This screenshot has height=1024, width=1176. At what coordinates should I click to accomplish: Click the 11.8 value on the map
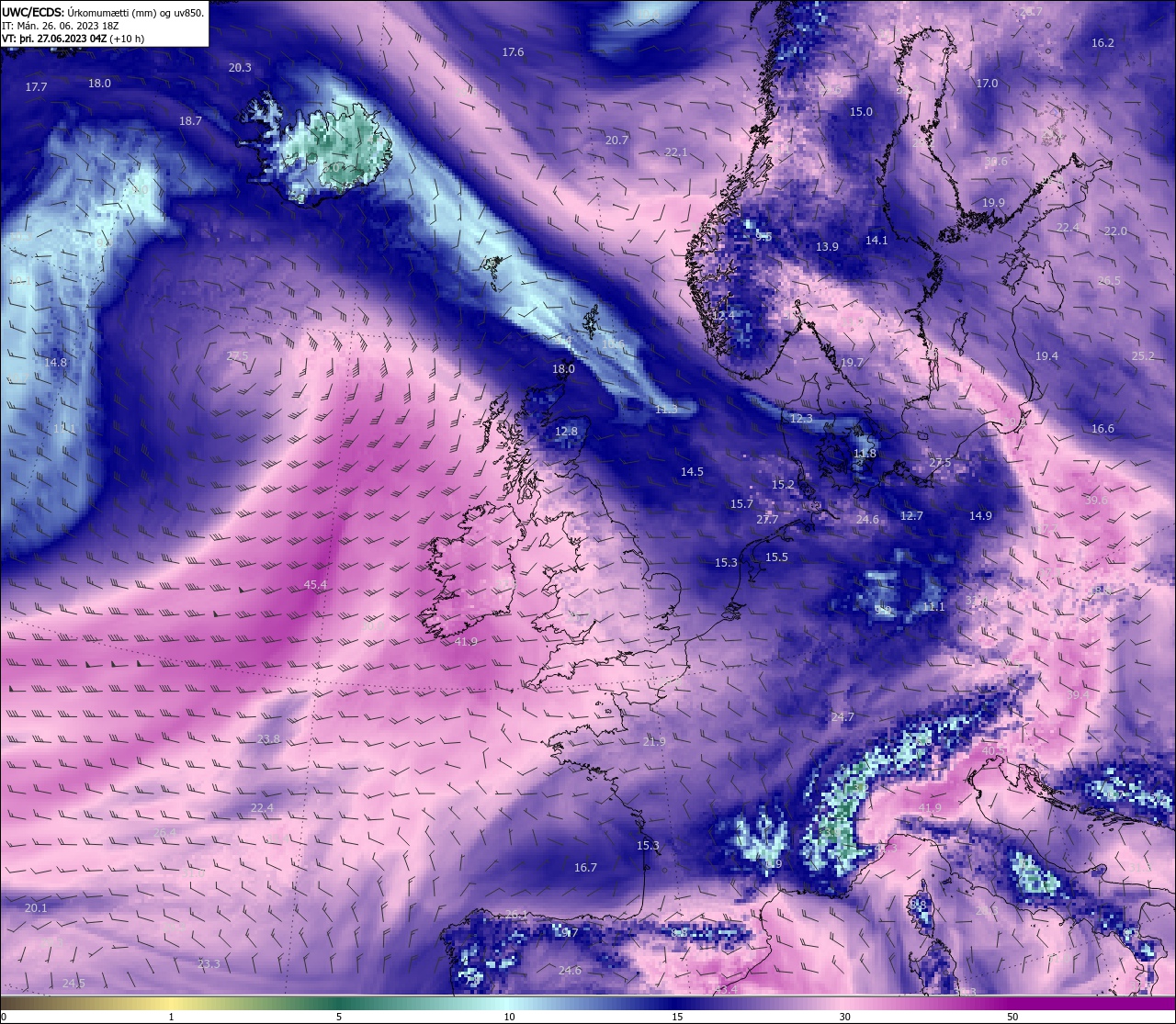(865, 454)
